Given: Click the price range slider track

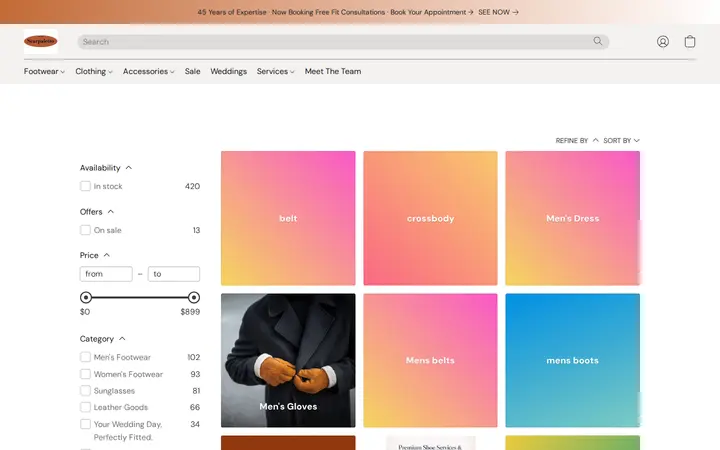Looking at the screenshot, I should pos(140,298).
